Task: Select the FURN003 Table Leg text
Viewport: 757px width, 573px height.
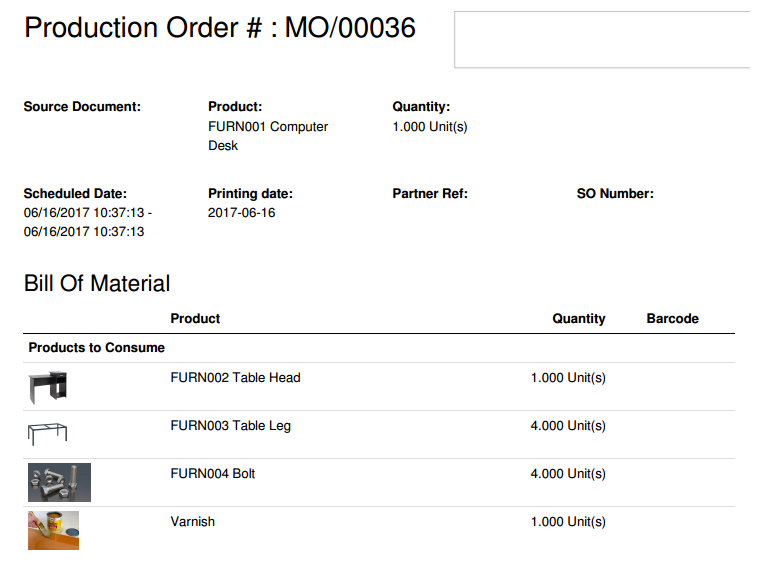Action: tap(231, 426)
